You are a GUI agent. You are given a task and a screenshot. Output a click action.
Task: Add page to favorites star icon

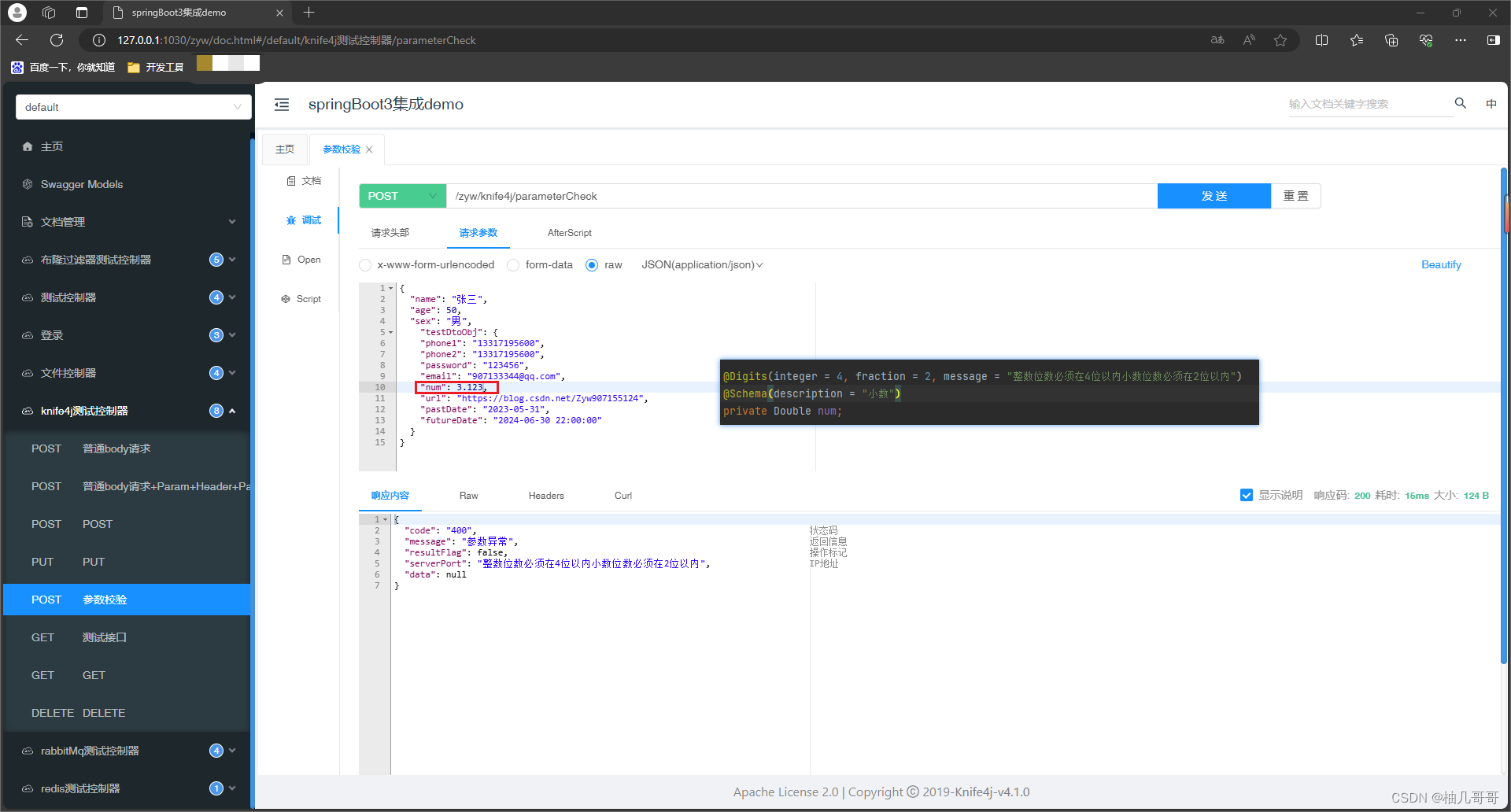click(1280, 40)
